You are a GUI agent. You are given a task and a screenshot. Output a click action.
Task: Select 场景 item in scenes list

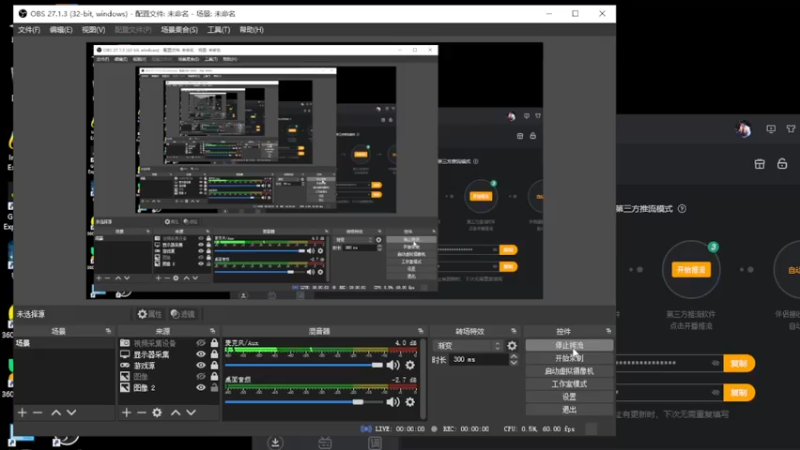[x=64, y=343]
